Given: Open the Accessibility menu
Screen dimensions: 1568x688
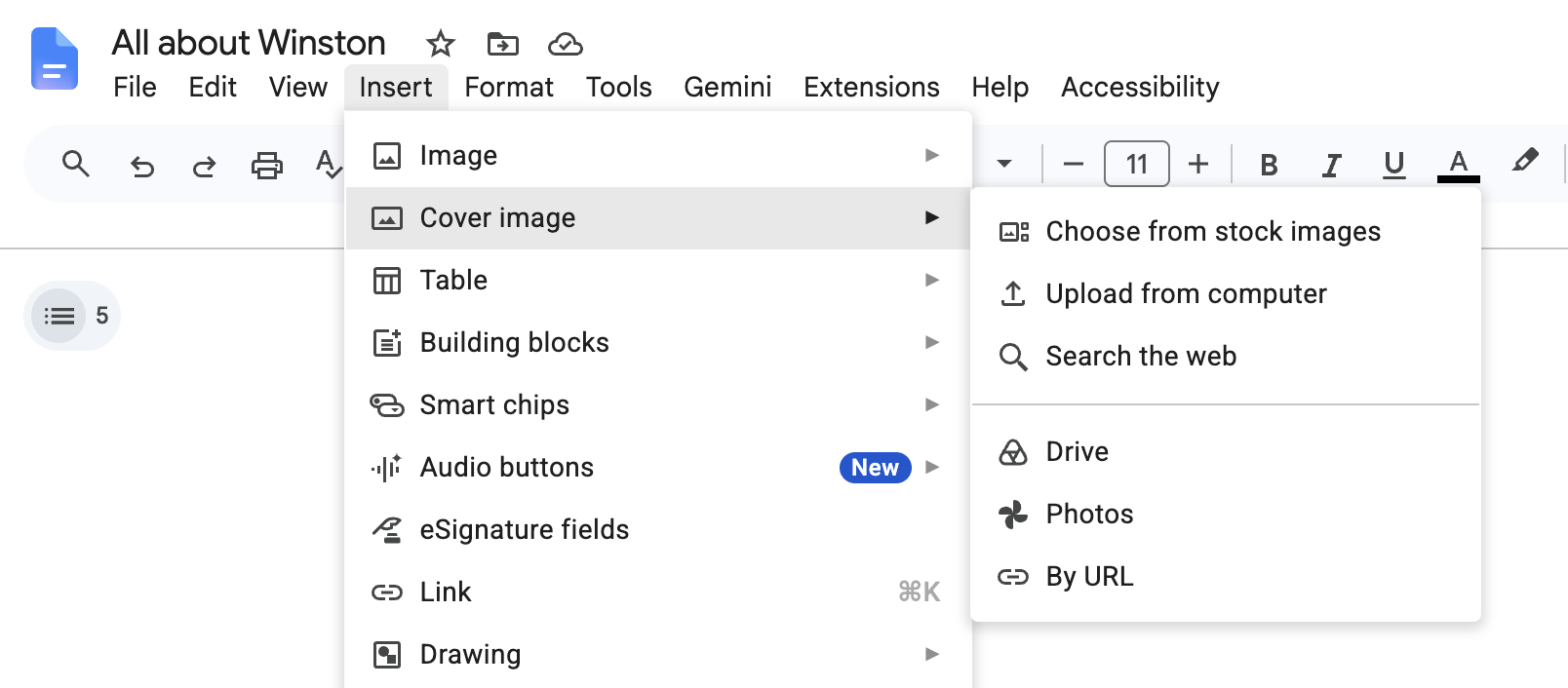Looking at the screenshot, I should point(1140,87).
